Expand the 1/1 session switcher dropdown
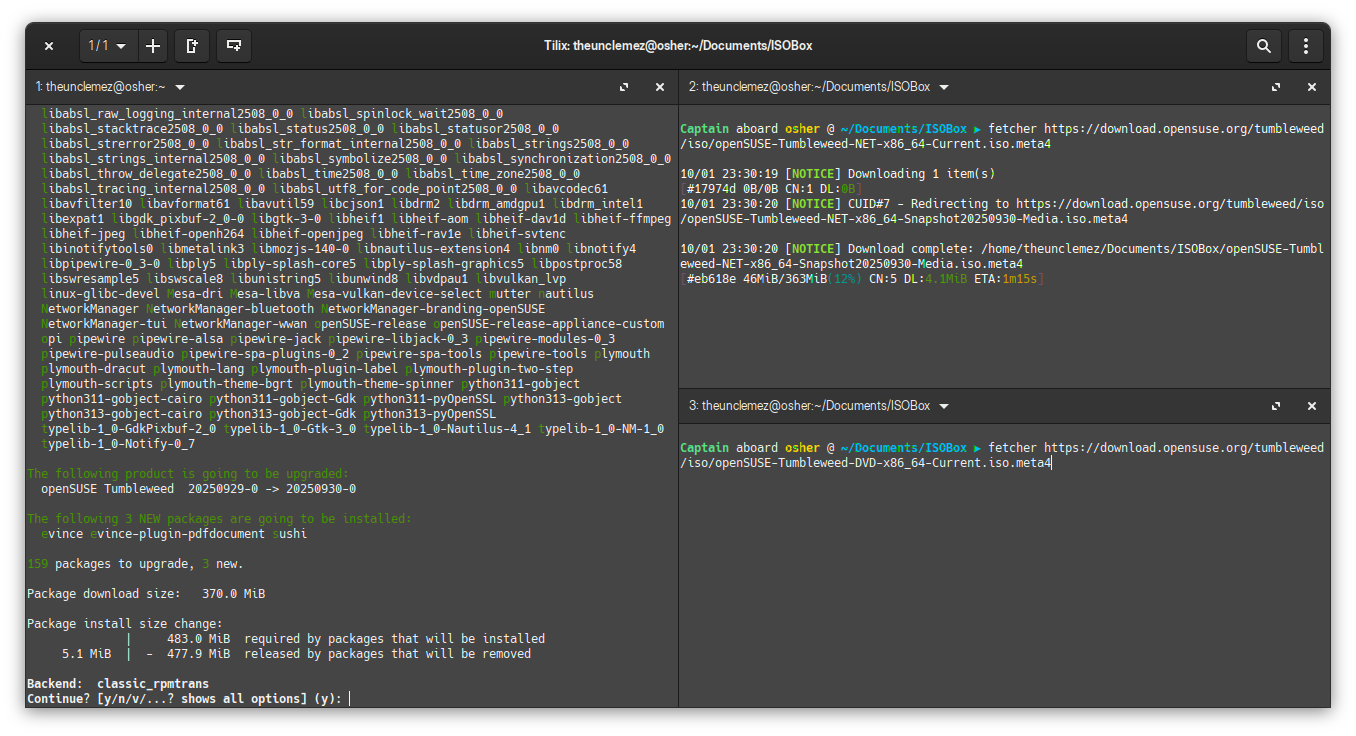1356x736 pixels. [108, 46]
